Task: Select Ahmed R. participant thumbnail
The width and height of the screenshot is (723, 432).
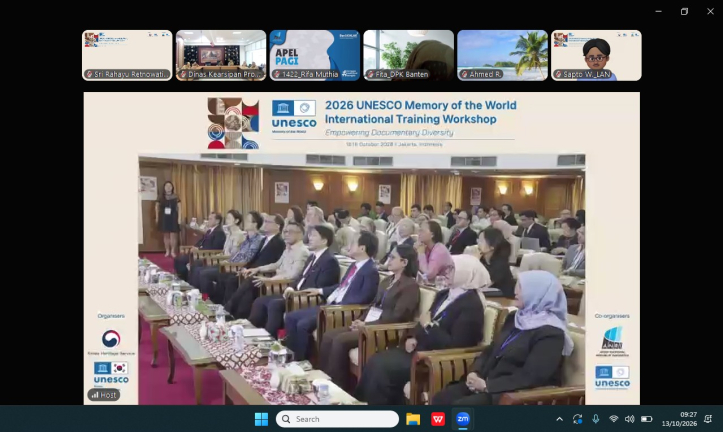Action: point(502,55)
